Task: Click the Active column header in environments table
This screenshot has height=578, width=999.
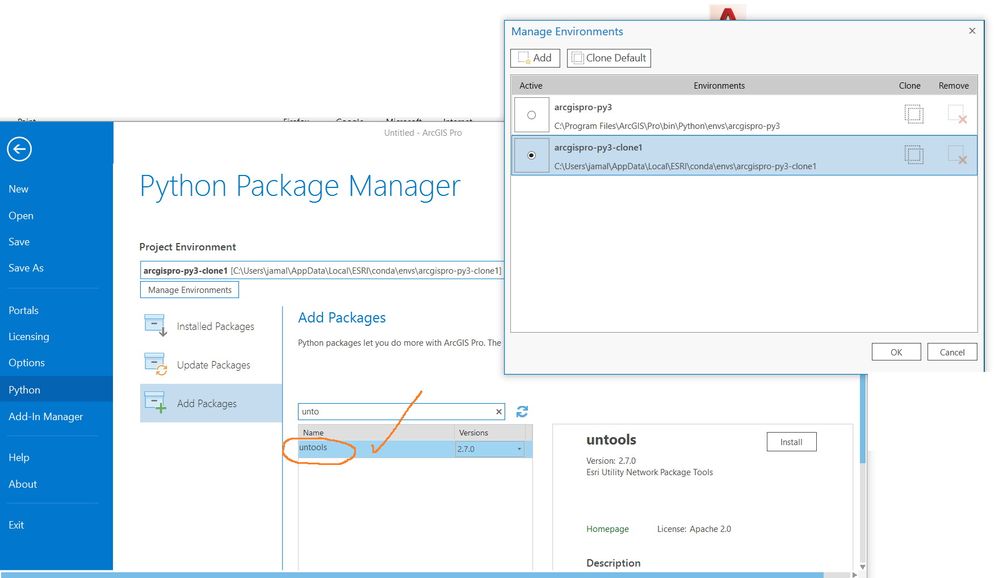Action: click(531, 85)
